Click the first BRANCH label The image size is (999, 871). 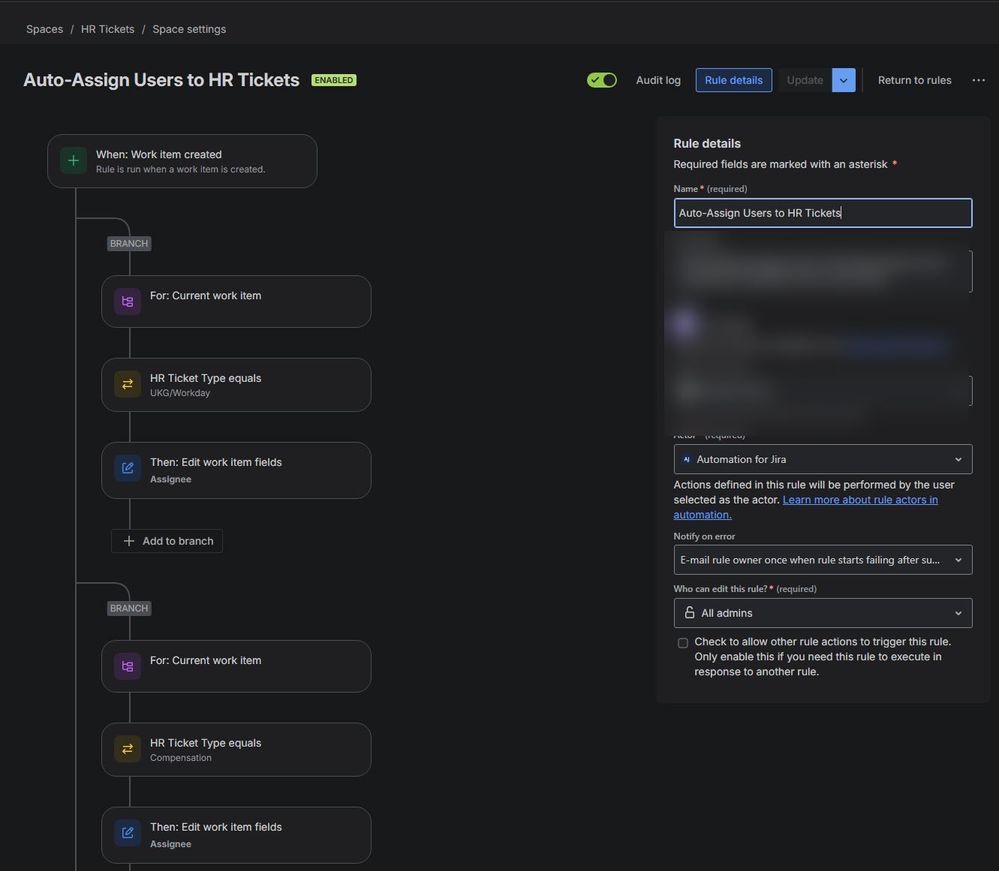(129, 243)
